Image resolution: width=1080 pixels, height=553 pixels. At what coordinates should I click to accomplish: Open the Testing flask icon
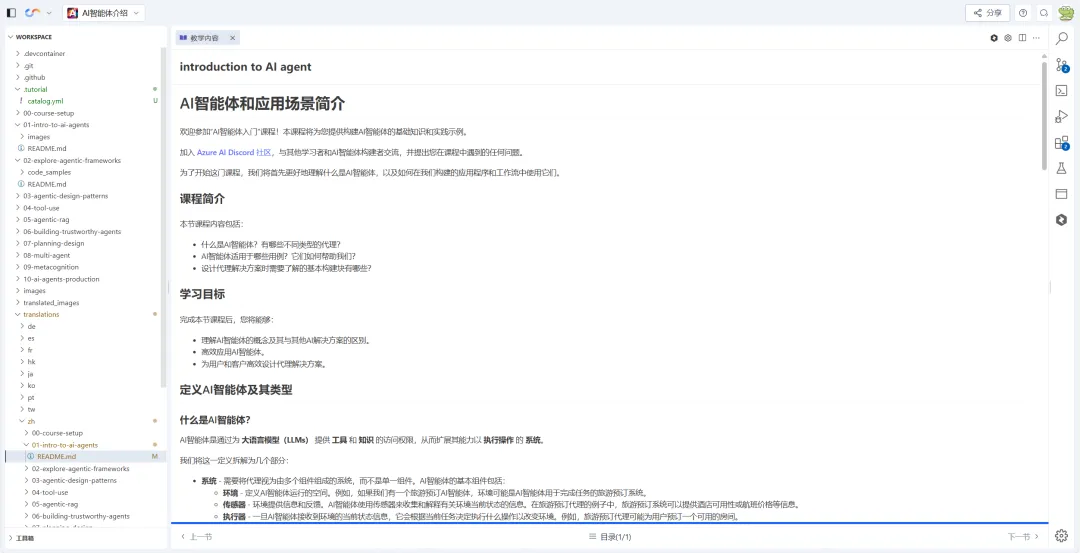click(1061, 168)
